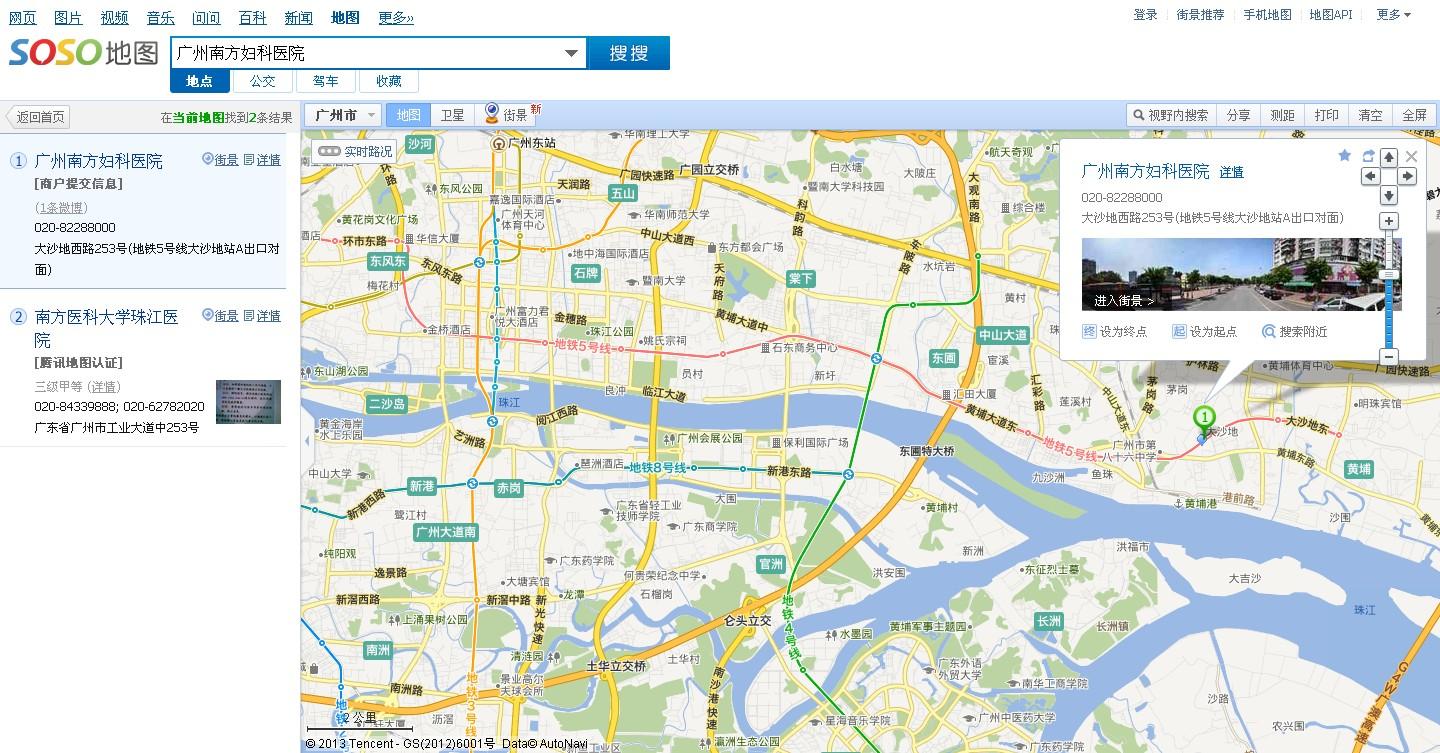Click 返回首页 to go back home

39,117
